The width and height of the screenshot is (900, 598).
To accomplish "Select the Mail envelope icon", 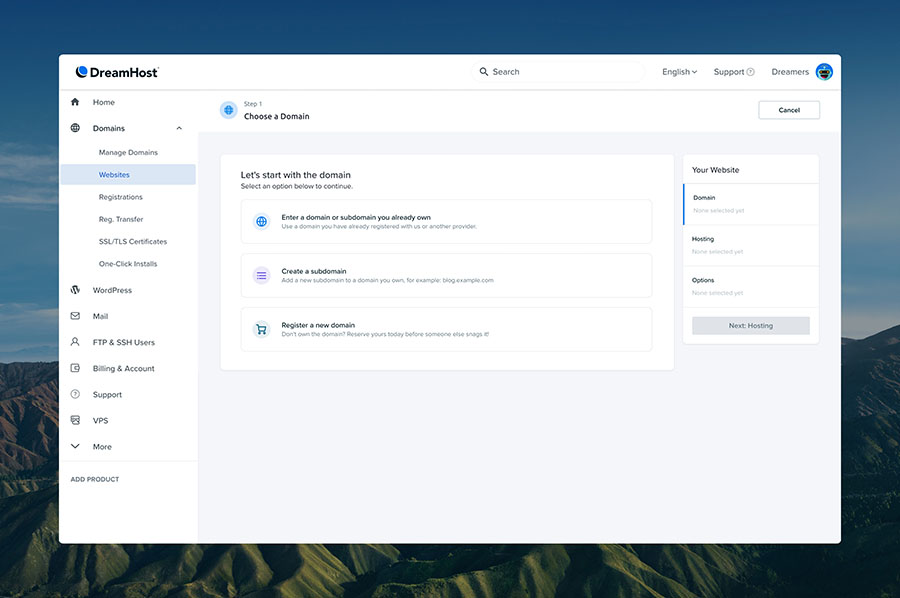I will click(75, 316).
